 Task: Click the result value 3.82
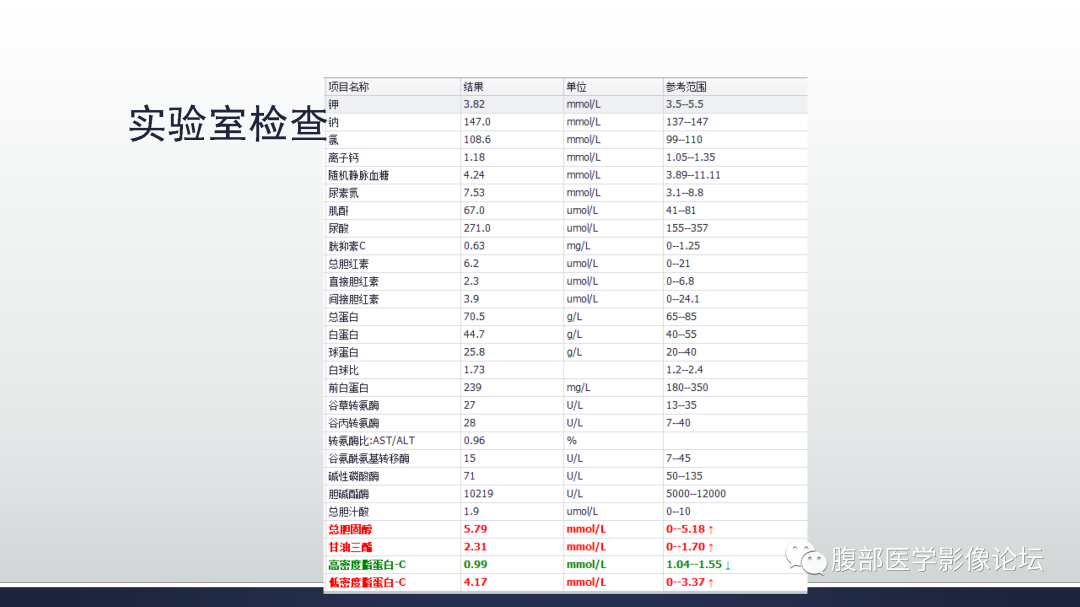click(x=474, y=104)
